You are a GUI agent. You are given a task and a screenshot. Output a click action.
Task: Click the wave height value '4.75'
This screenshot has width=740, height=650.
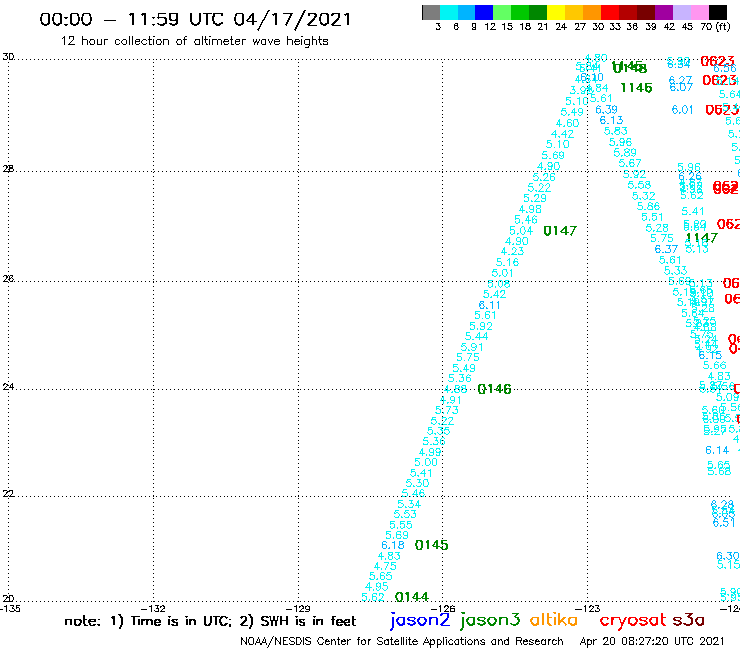pos(385,566)
